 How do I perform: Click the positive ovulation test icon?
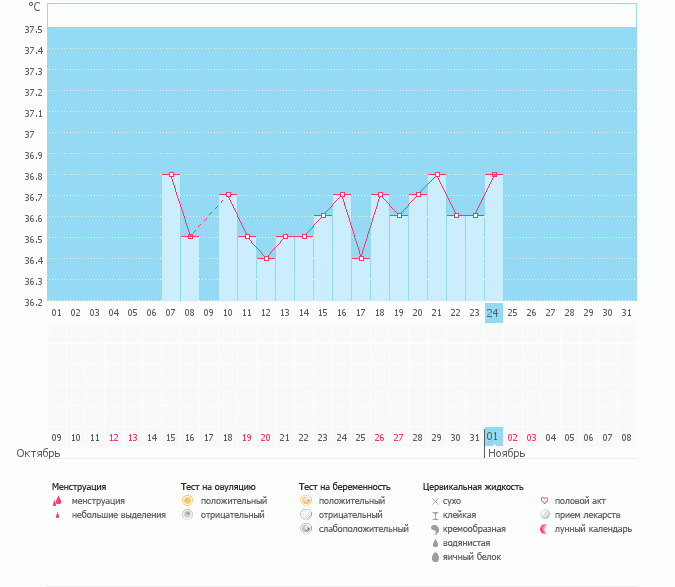pos(187,501)
